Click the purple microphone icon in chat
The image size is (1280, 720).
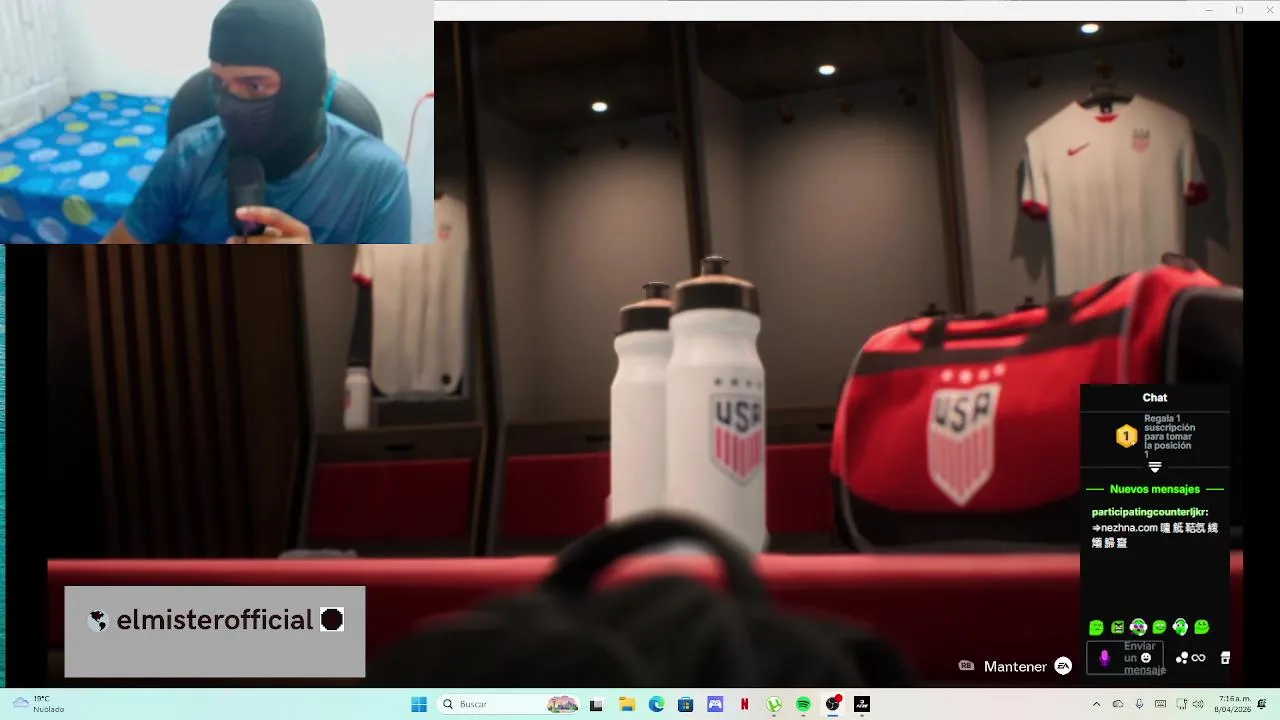pyautogui.click(x=1104, y=658)
